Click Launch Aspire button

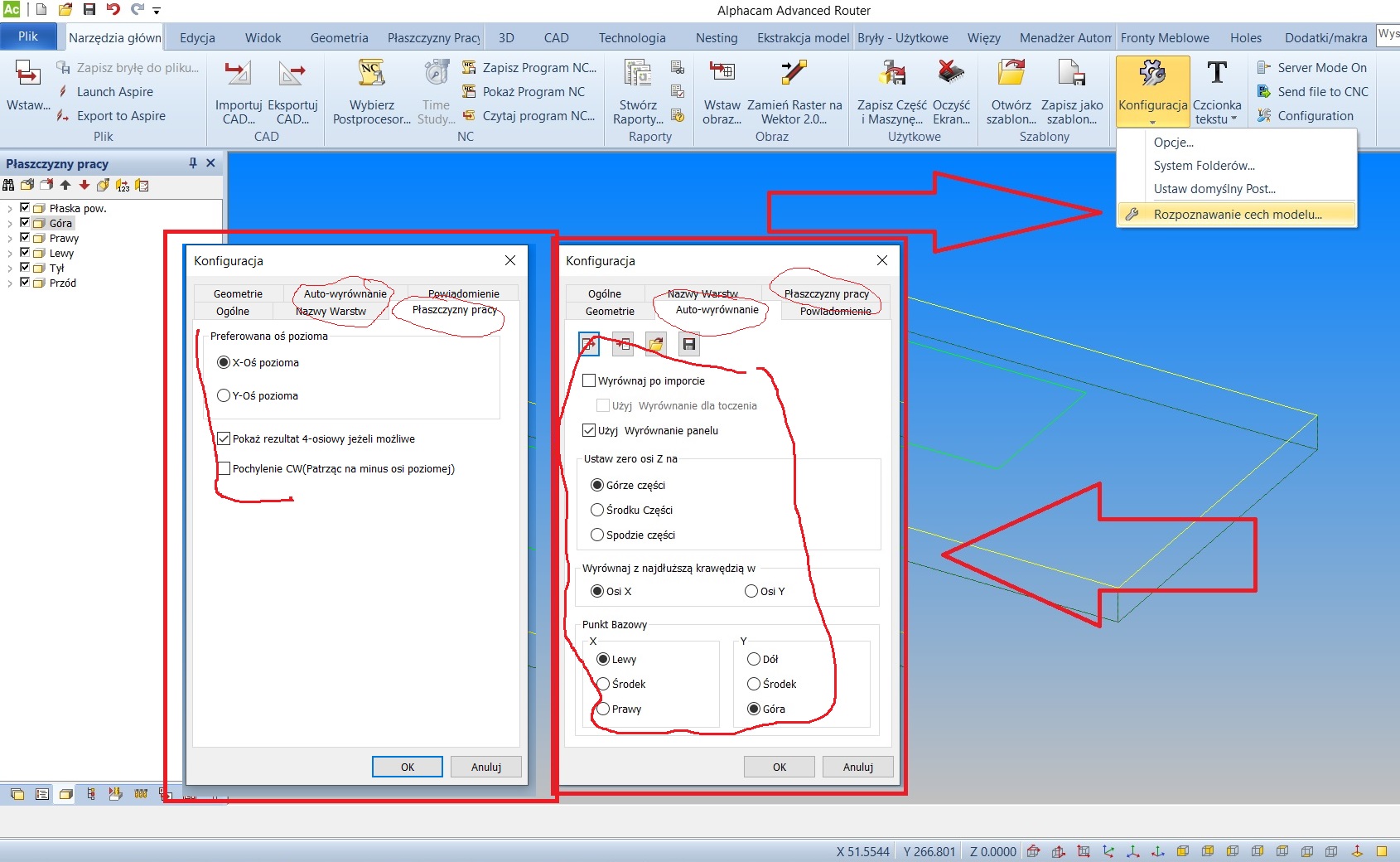tap(104, 92)
